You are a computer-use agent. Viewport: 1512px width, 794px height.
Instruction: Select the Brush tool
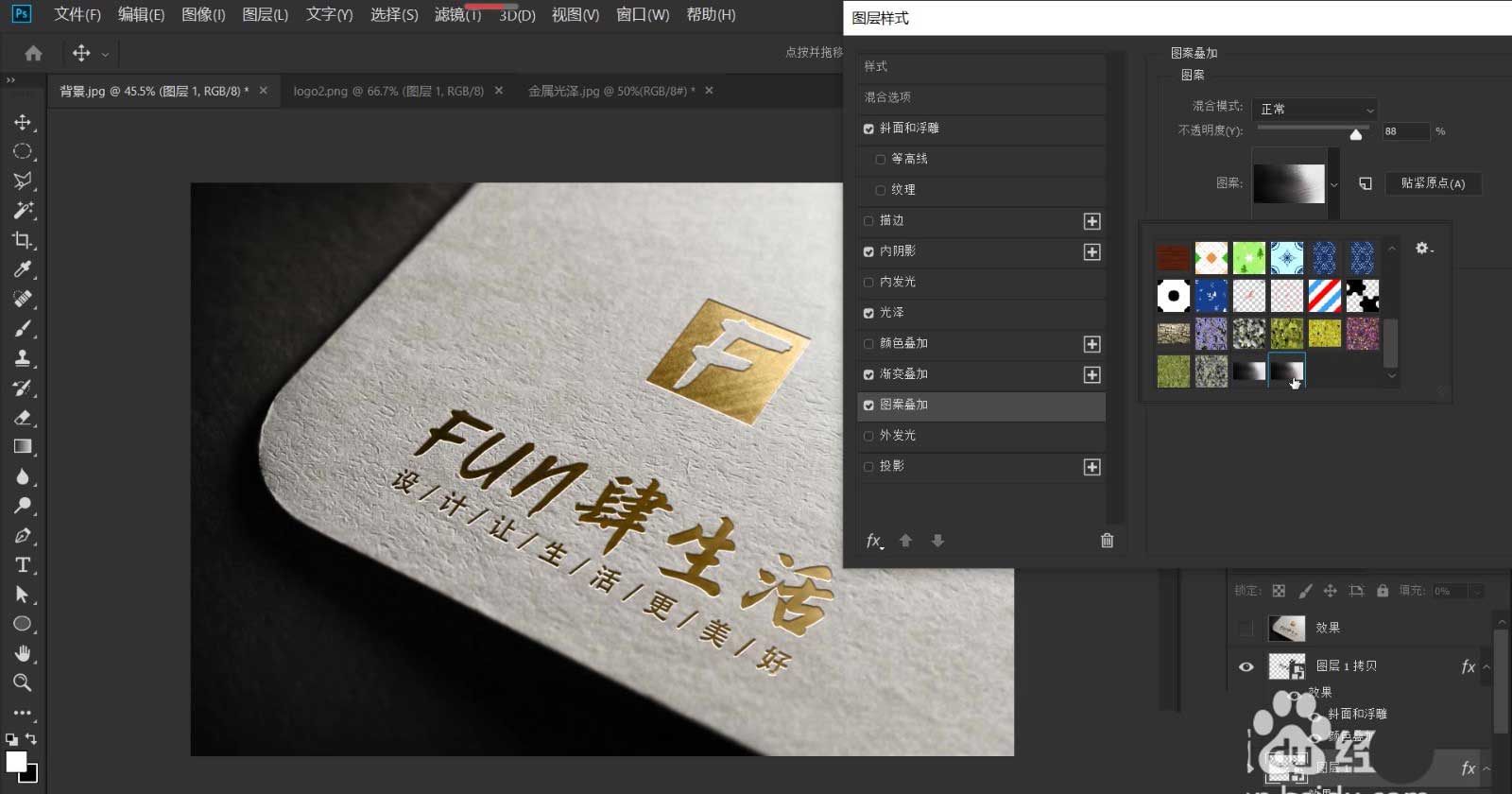[23, 328]
